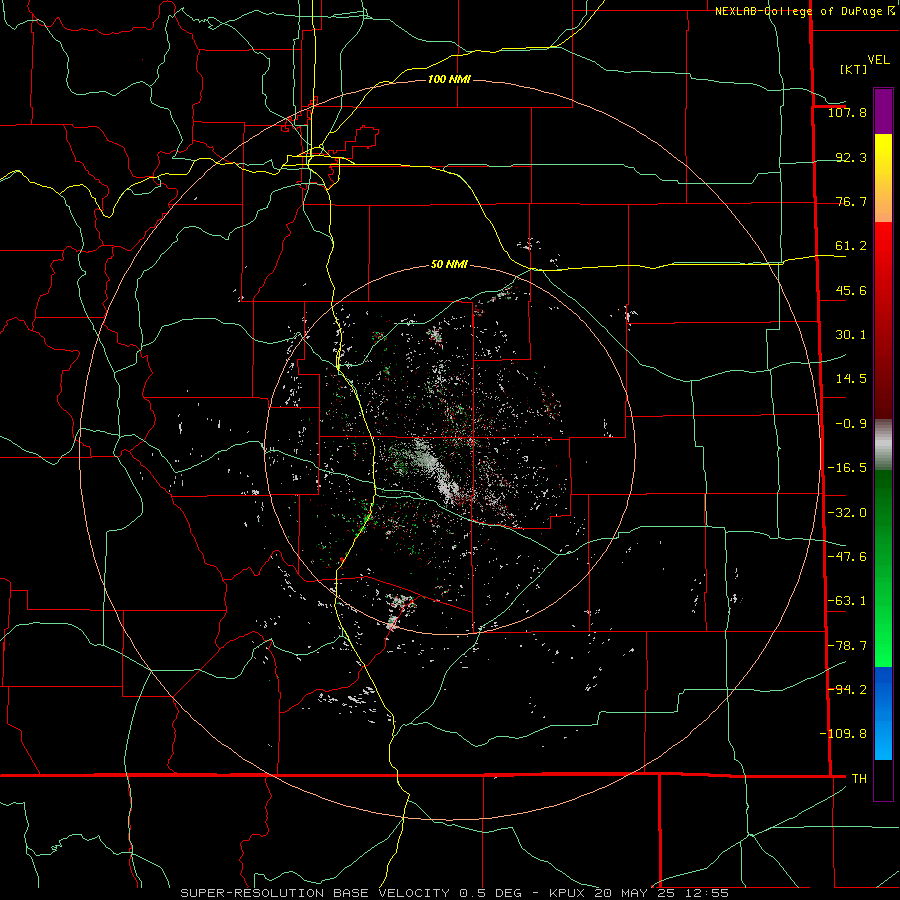Click the [KT] units label

(x=853, y=69)
